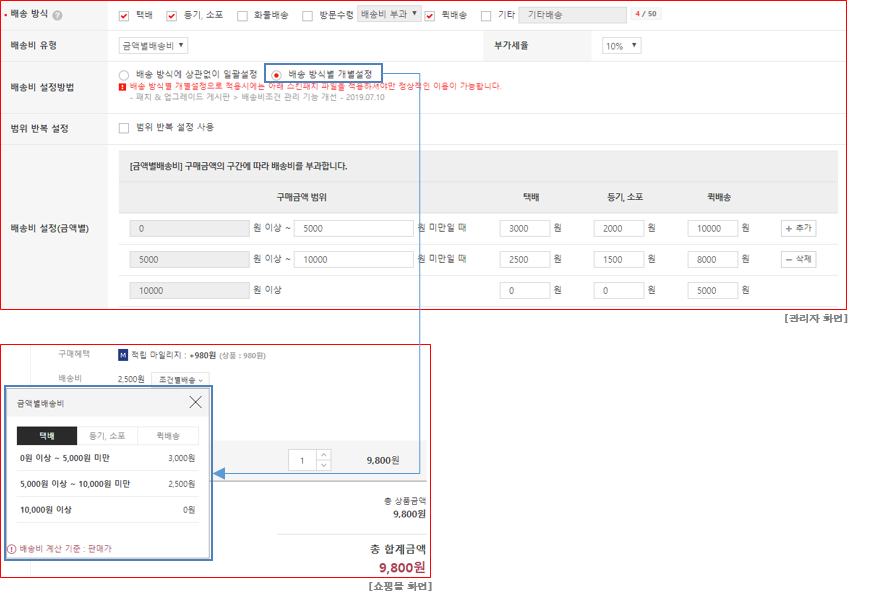
Task: Click the 총 합계금액 9,800원 value
Action: (x=402, y=568)
